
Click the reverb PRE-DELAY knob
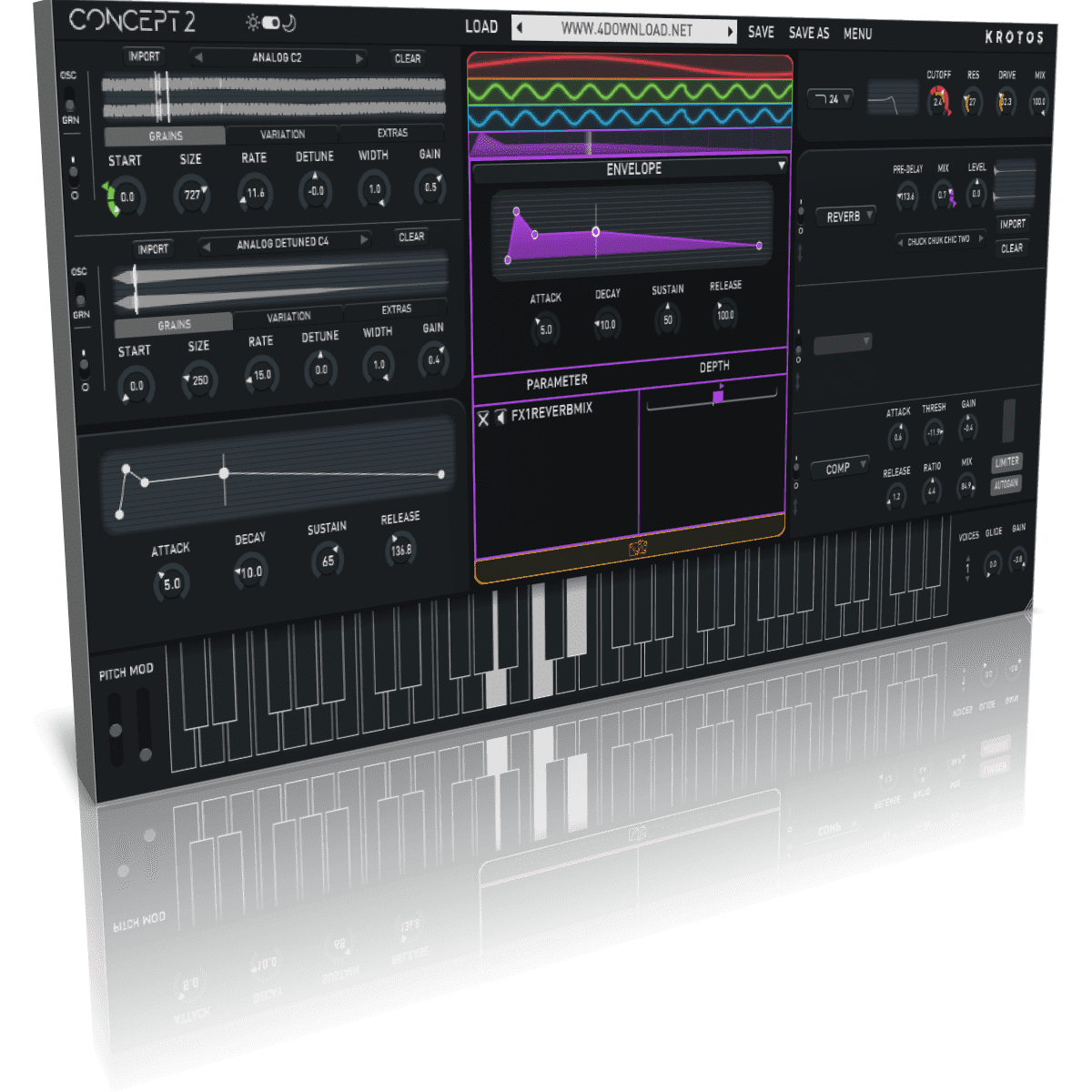click(907, 196)
